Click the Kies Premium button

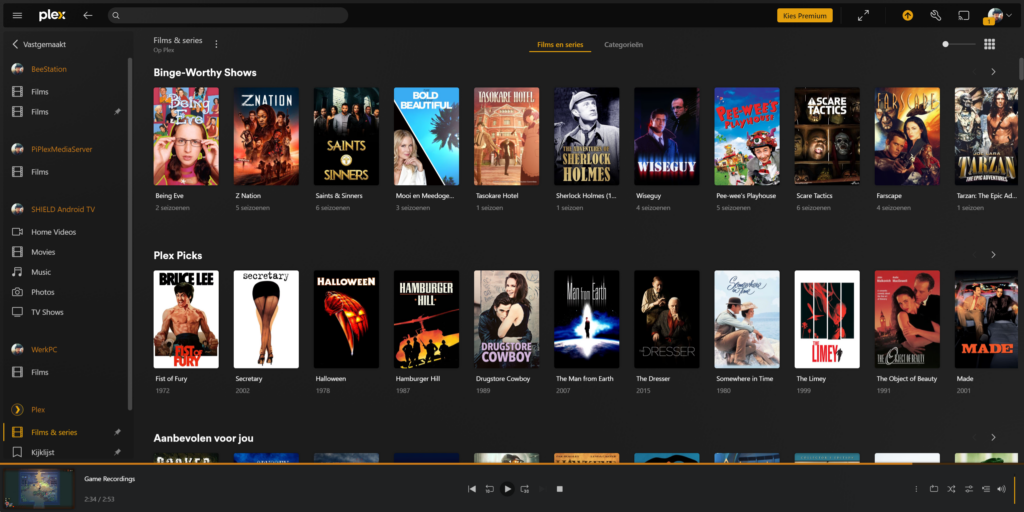[804, 16]
